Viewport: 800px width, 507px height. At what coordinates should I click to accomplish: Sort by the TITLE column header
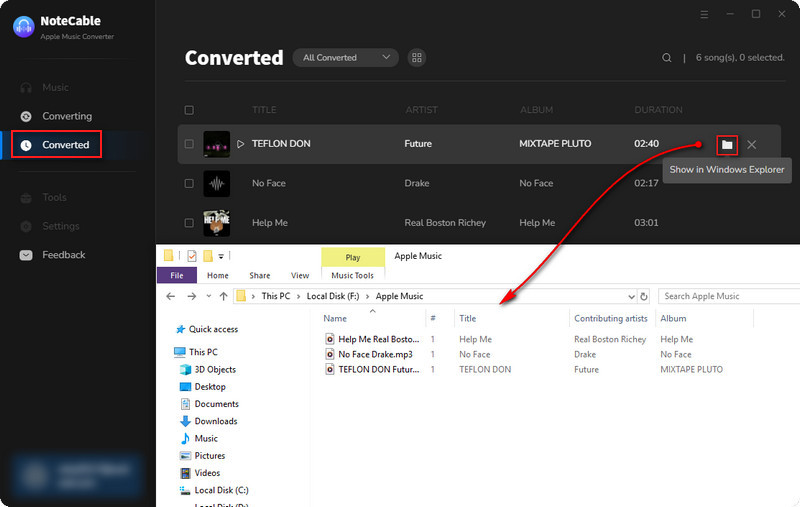(x=264, y=110)
